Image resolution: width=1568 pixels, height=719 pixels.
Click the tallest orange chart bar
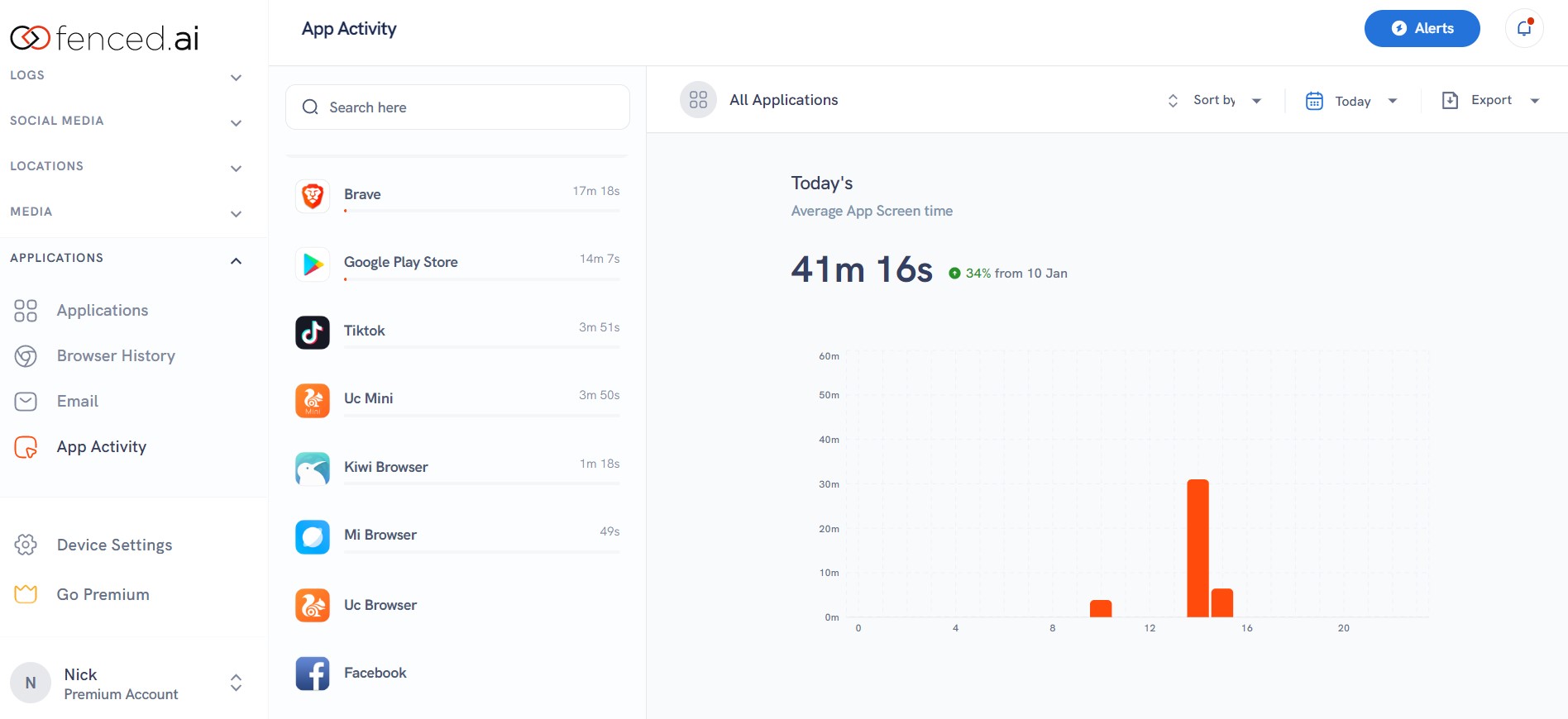tap(1198, 548)
